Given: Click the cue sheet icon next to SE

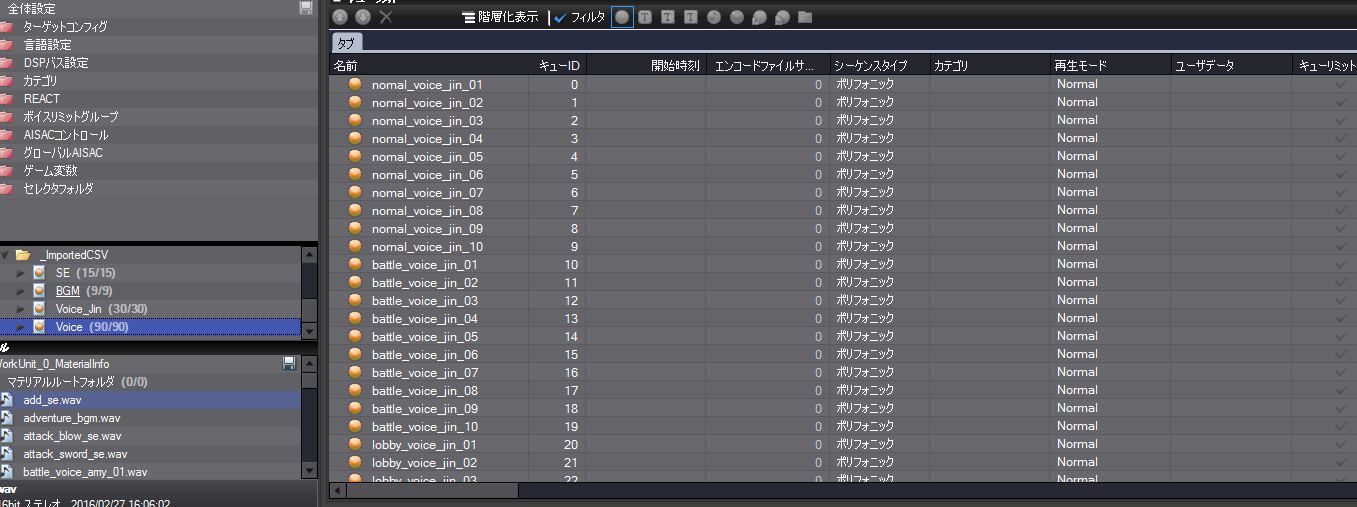Looking at the screenshot, I should (40, 272).
